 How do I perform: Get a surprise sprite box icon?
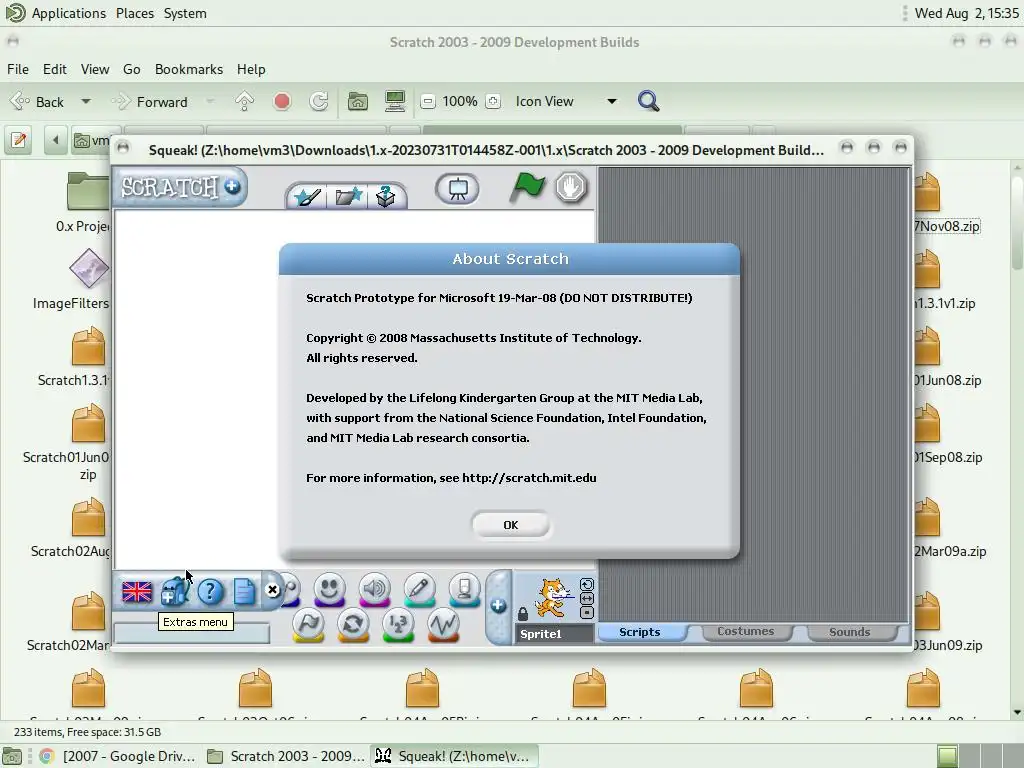pyautogui.click(x=385, y=196)
